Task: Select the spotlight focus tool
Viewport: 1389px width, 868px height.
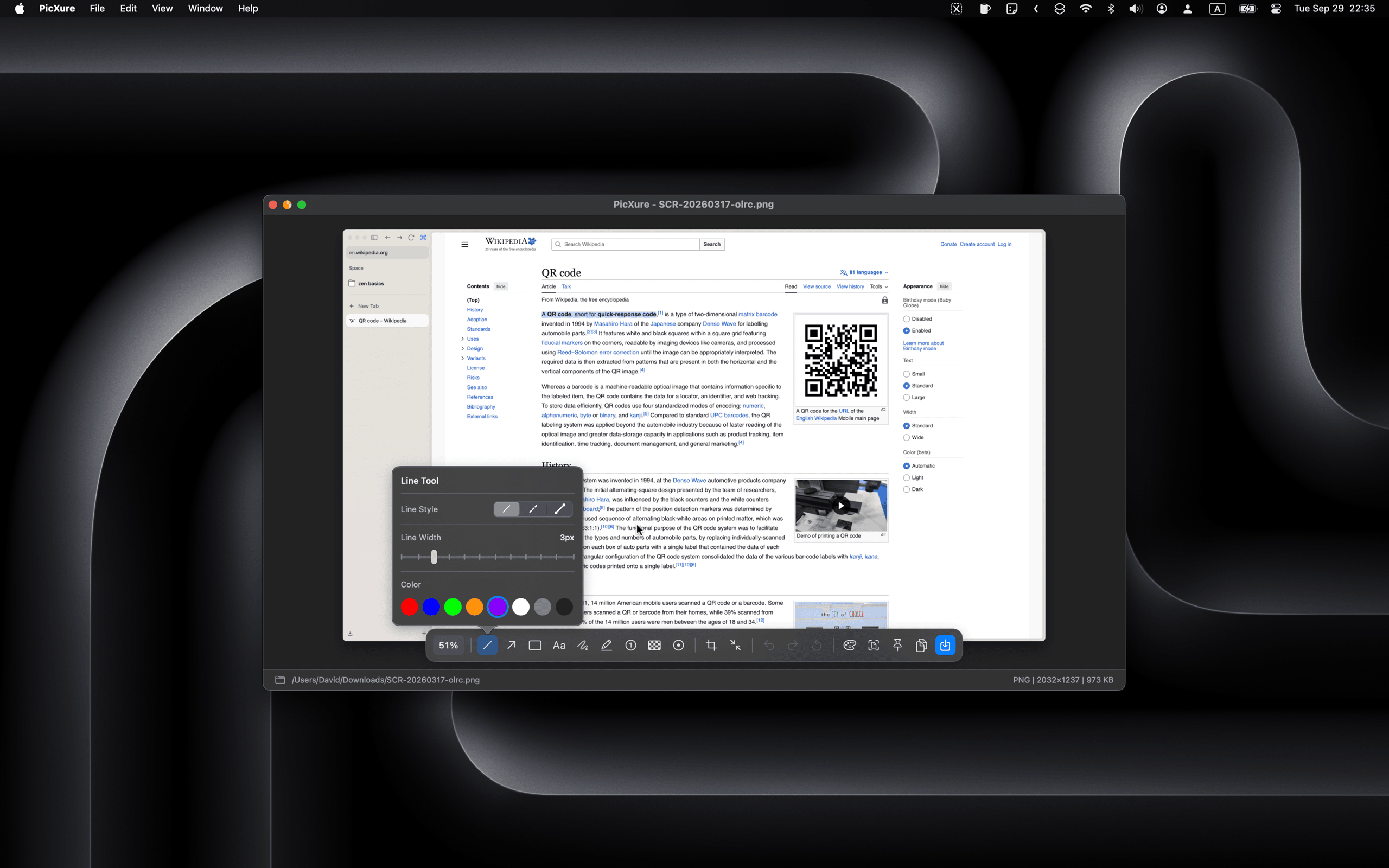Action: 678,645
